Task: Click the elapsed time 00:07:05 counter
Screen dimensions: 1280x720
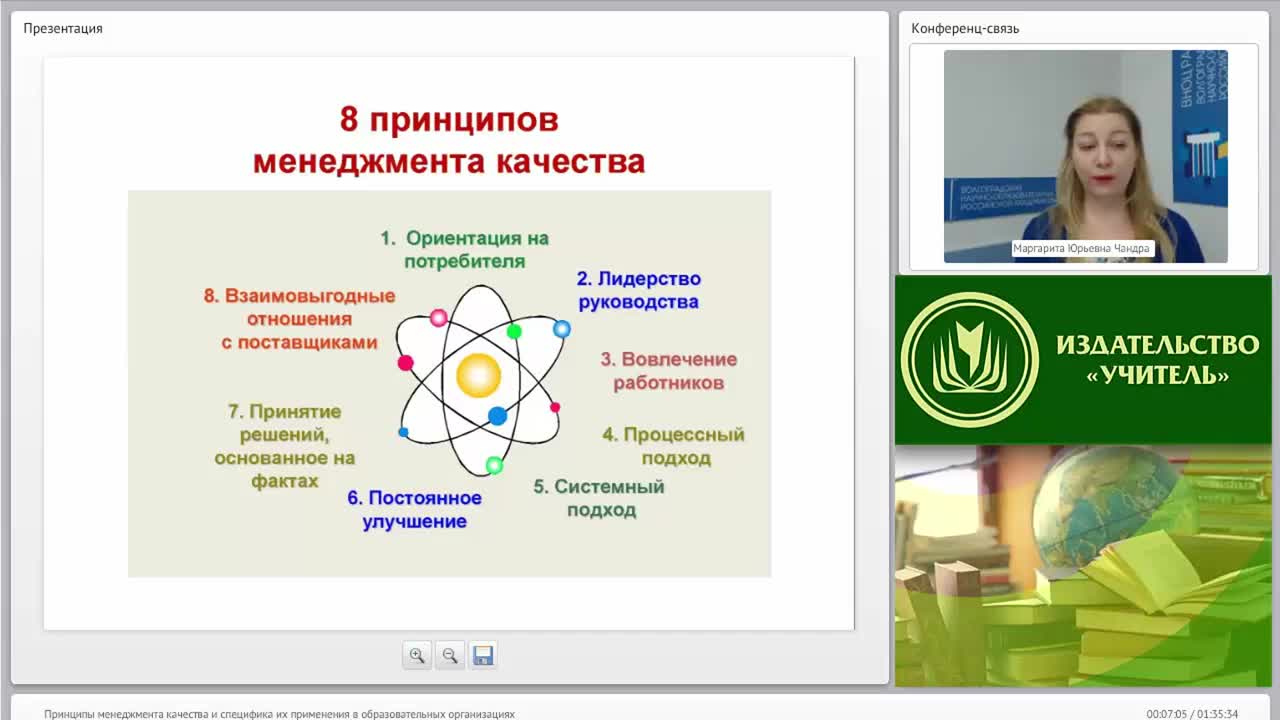Action: click(x=1166, y=714)
